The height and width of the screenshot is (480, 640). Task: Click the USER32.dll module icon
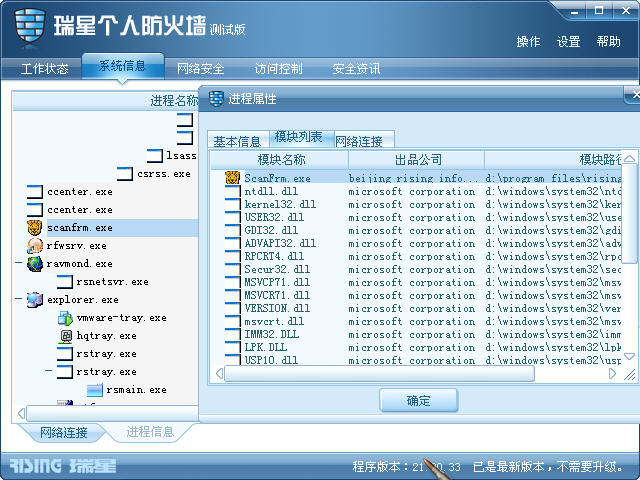coord(232,217)
